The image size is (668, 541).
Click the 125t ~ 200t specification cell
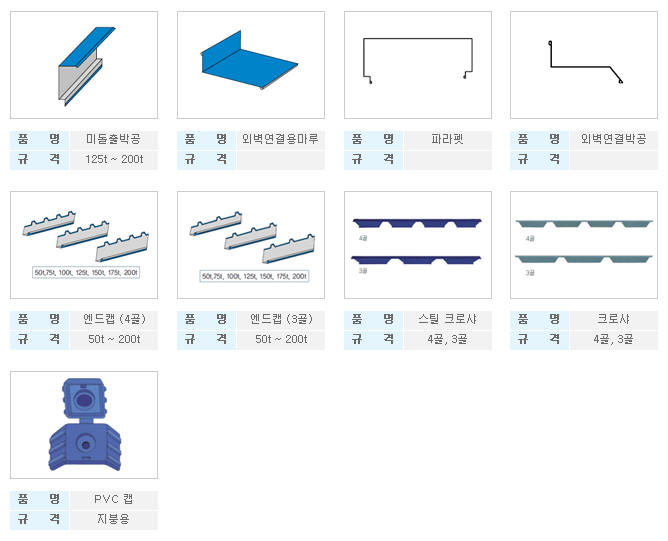[x=114, y=159]
